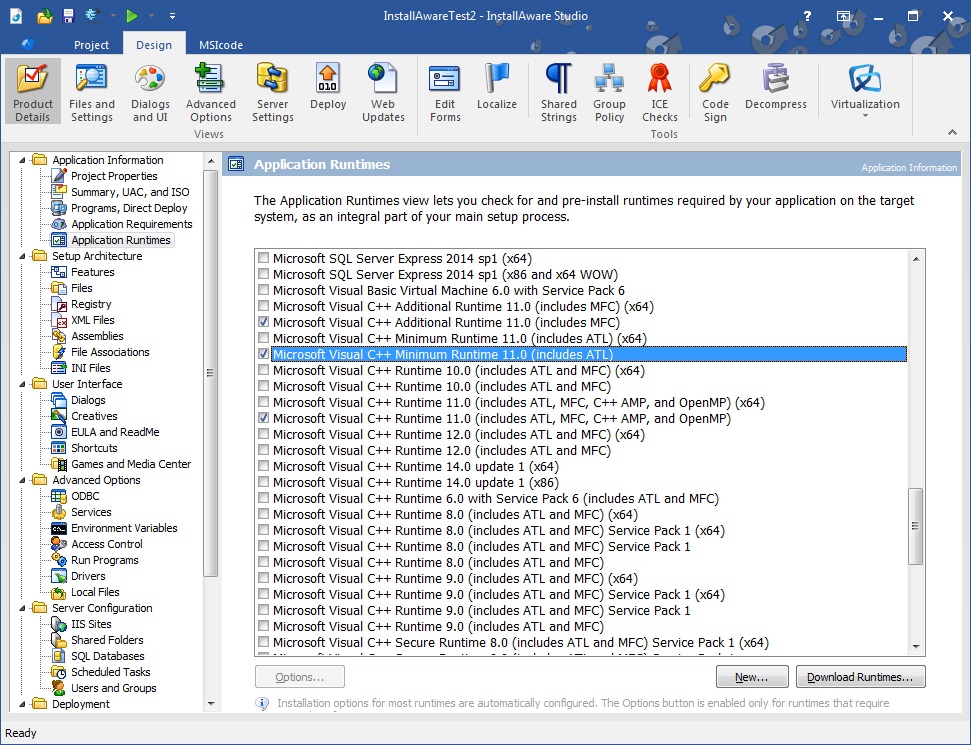The height and width of the screenshot is (745, 971).
Task: Select Project Properties in tree
Action: click(114, 176)
